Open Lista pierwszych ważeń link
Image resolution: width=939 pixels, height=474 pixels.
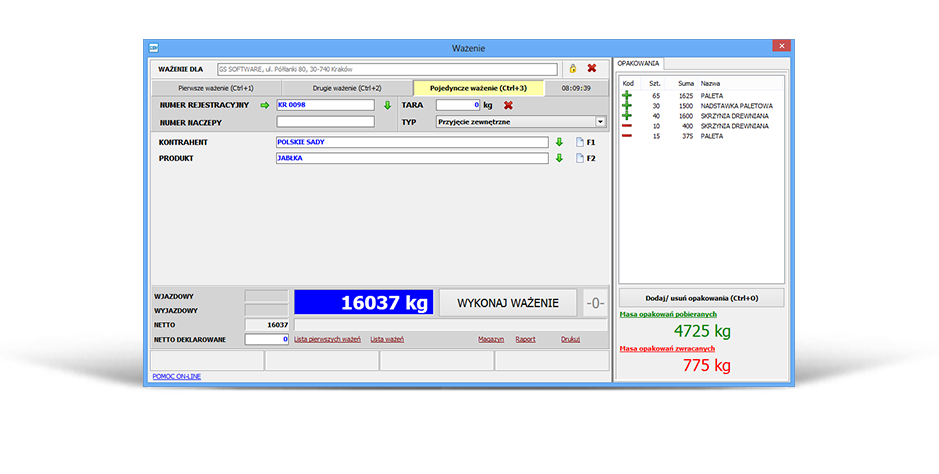point(327,340)
